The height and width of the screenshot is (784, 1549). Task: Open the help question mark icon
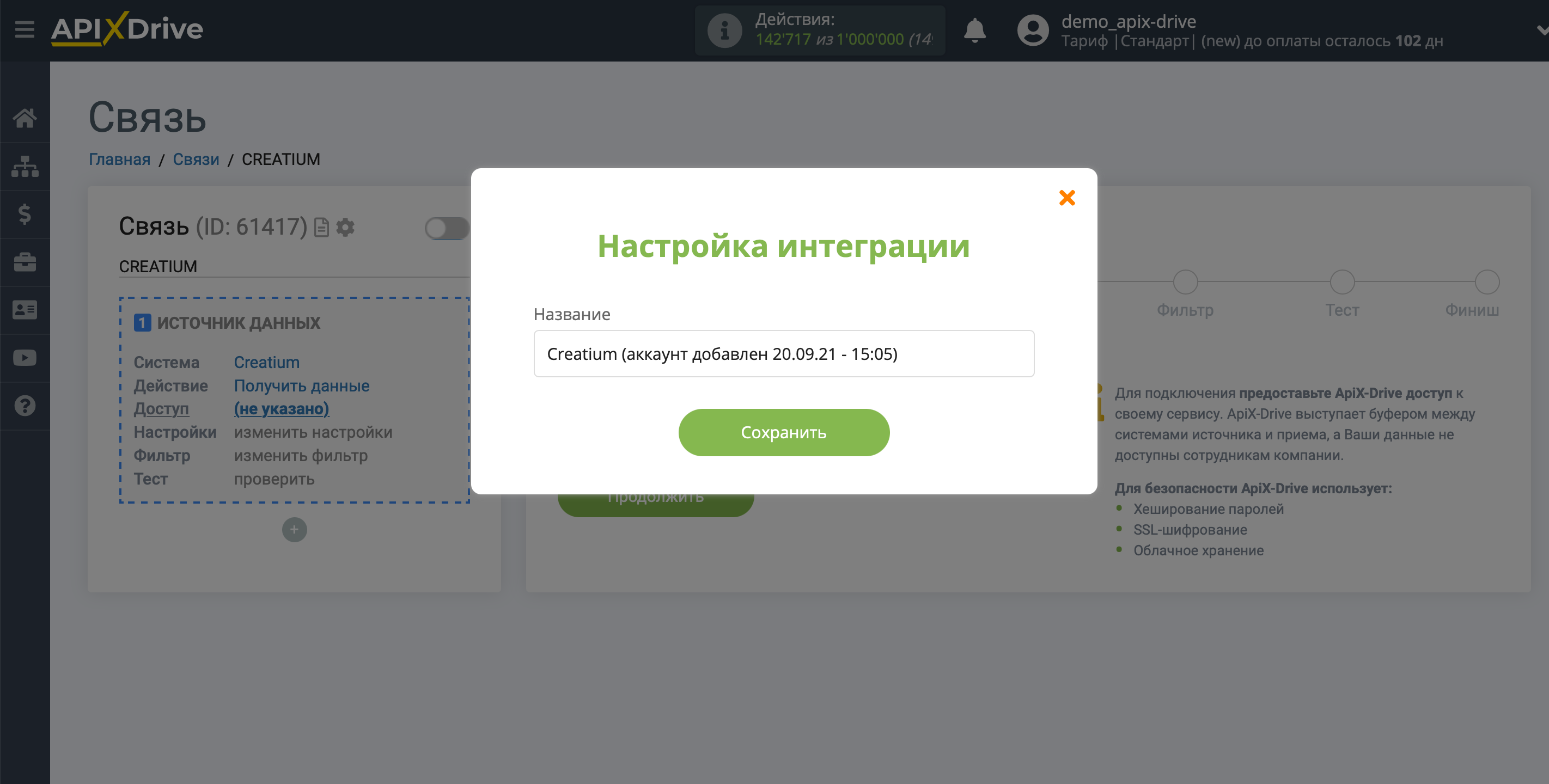pyautogui.click(x=25, y=406)
